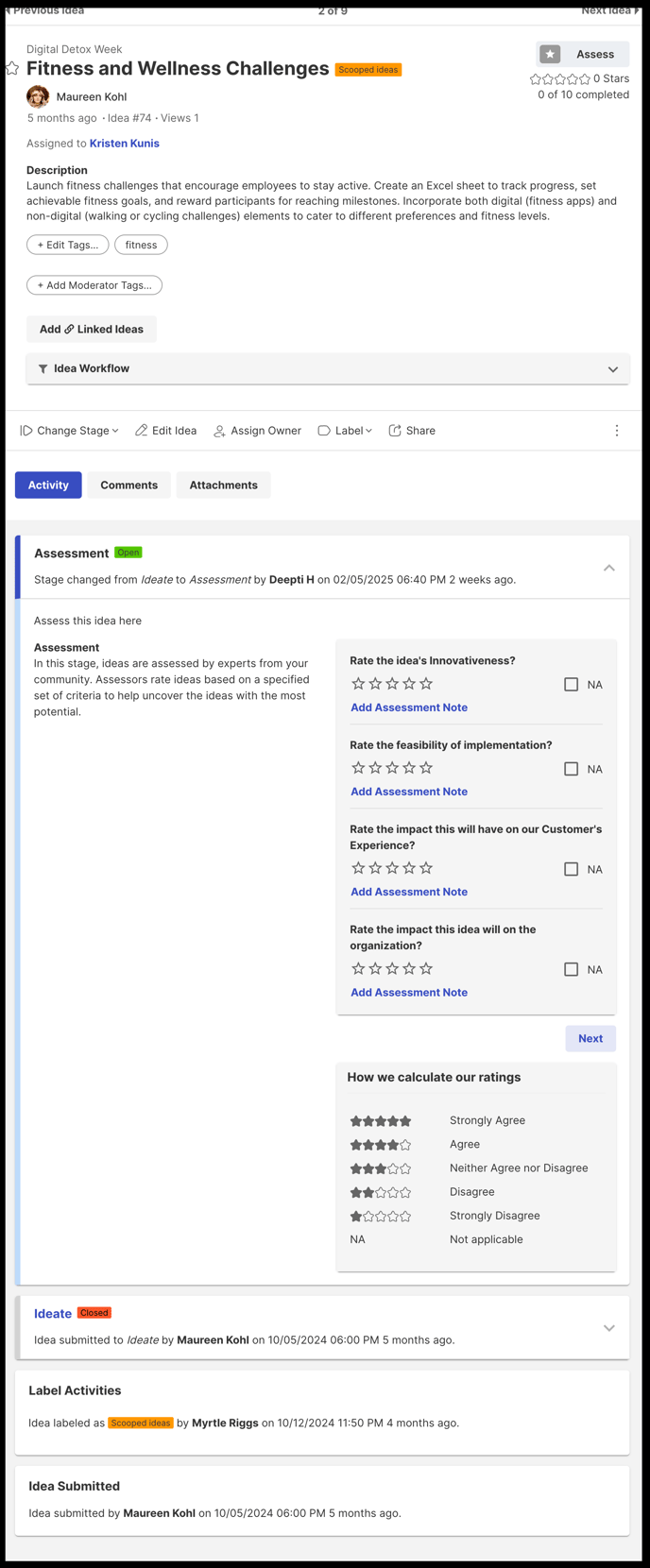Rate Innovativeness three stars
This screenshot has width=650, height=1568.
tap(392, 684)
